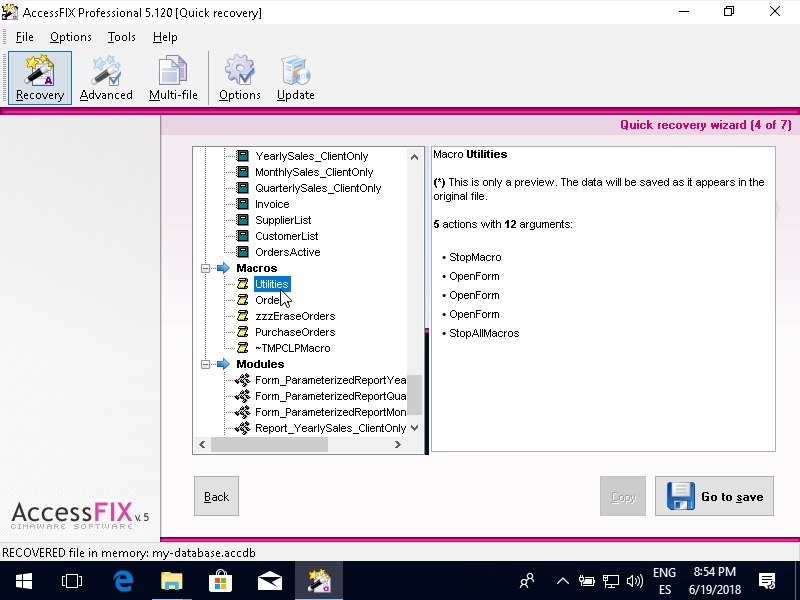Select the Invoice report icon

coord(242,204)
